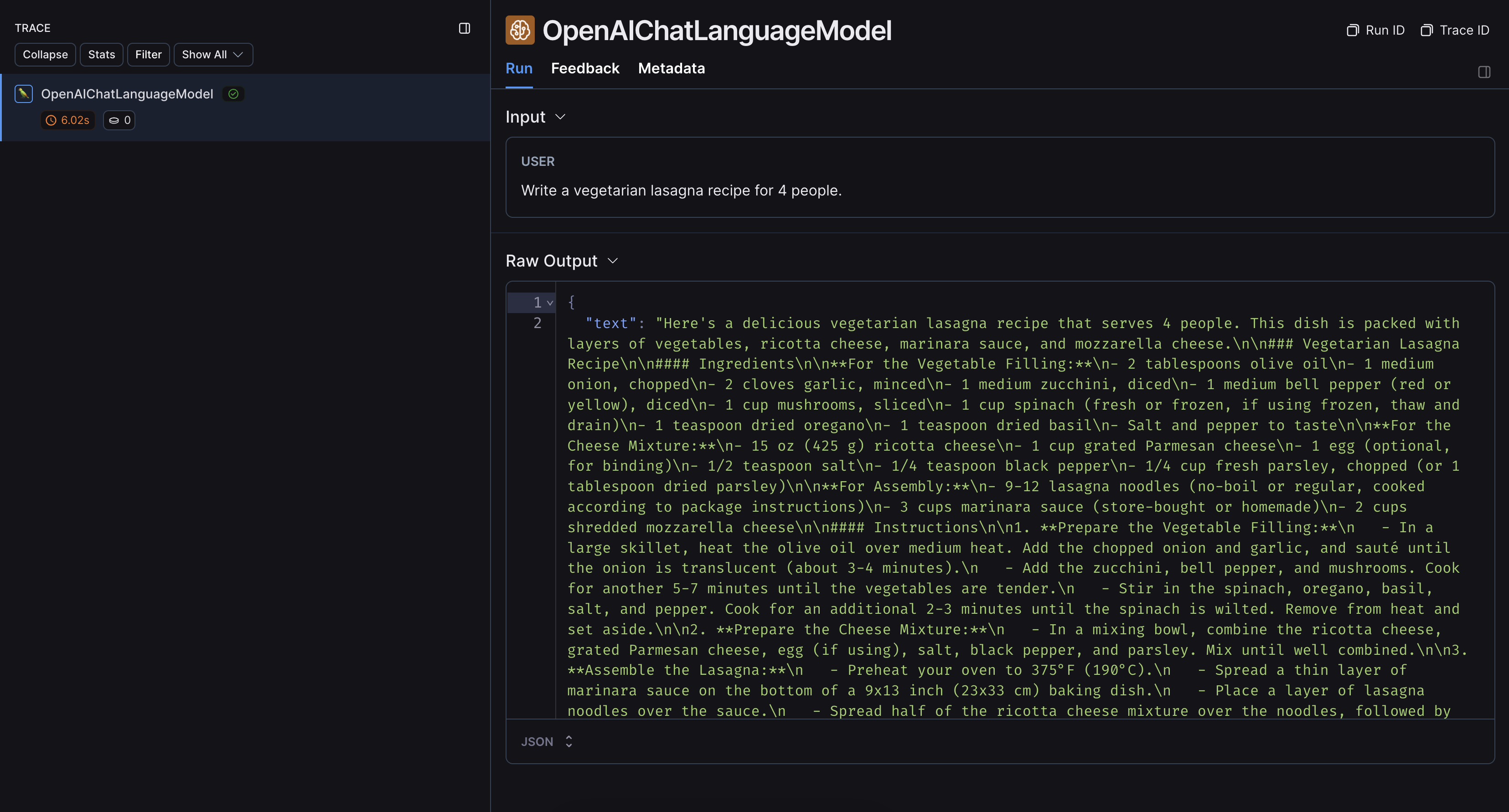Screen dimensions: 1509x812
Task: Switch to the Feedback tab
Action: (585, 68)
